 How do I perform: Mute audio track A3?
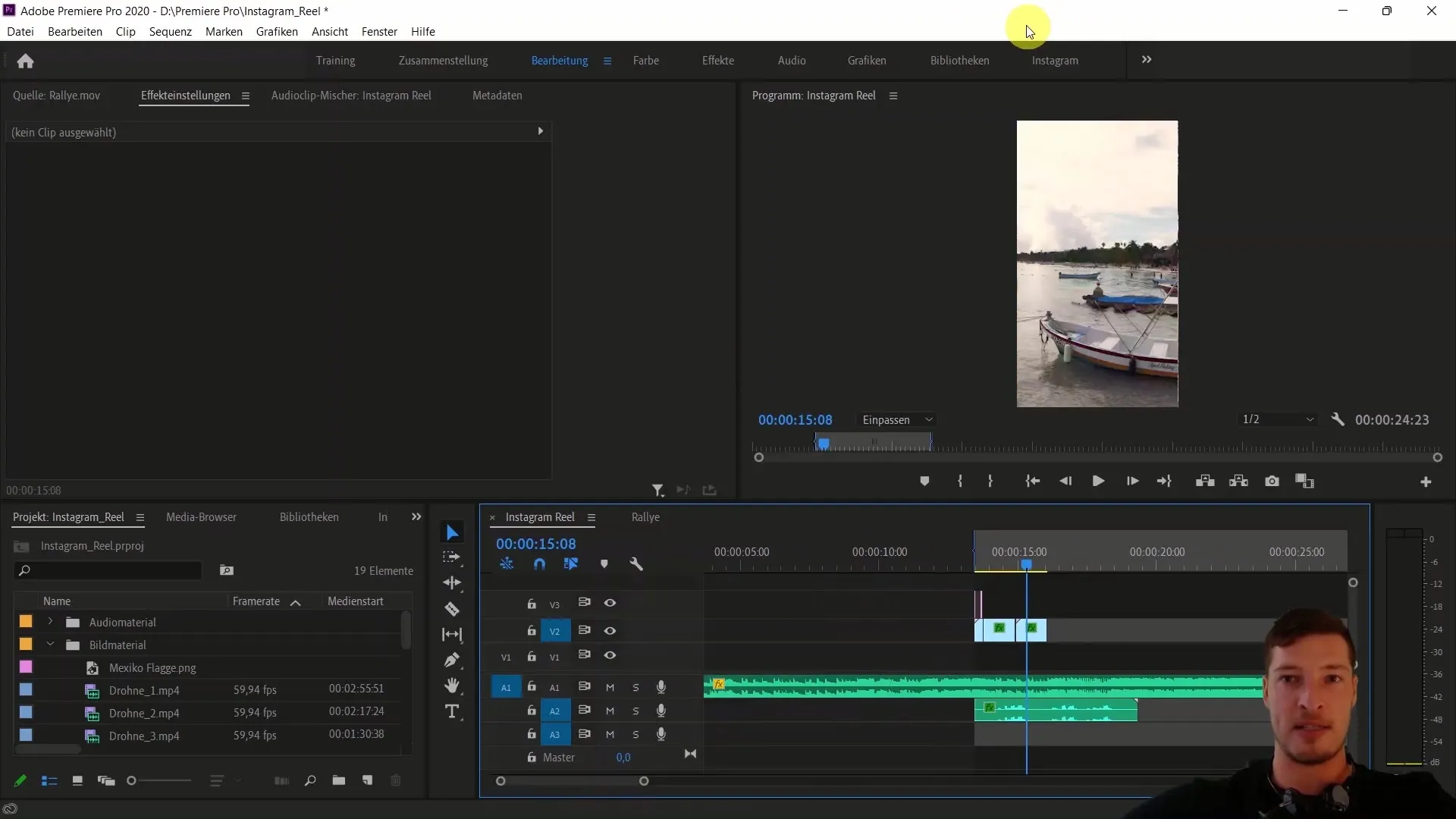610,734
